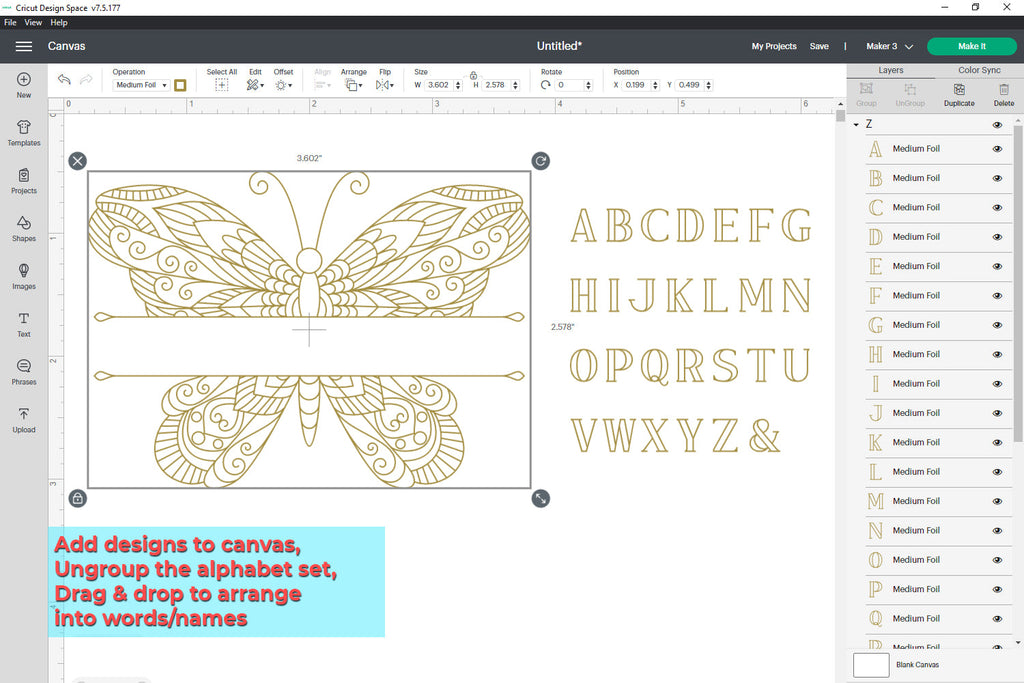
Task: Click the Blank Canvas swatch
Action: click(x=871, y=665)
